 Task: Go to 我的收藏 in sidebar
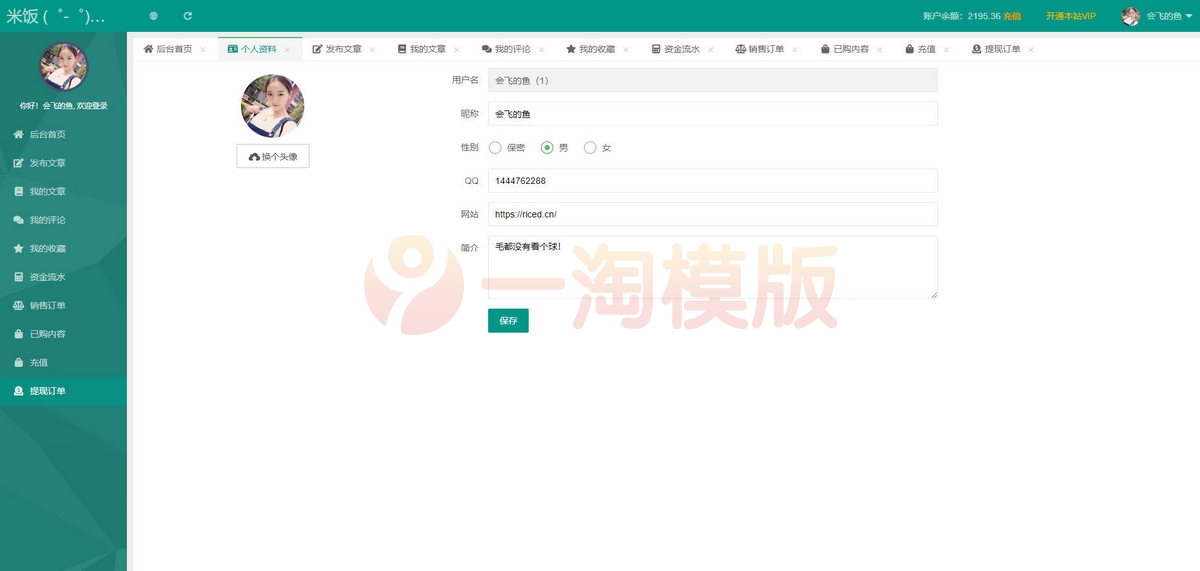tap(47, 248)
